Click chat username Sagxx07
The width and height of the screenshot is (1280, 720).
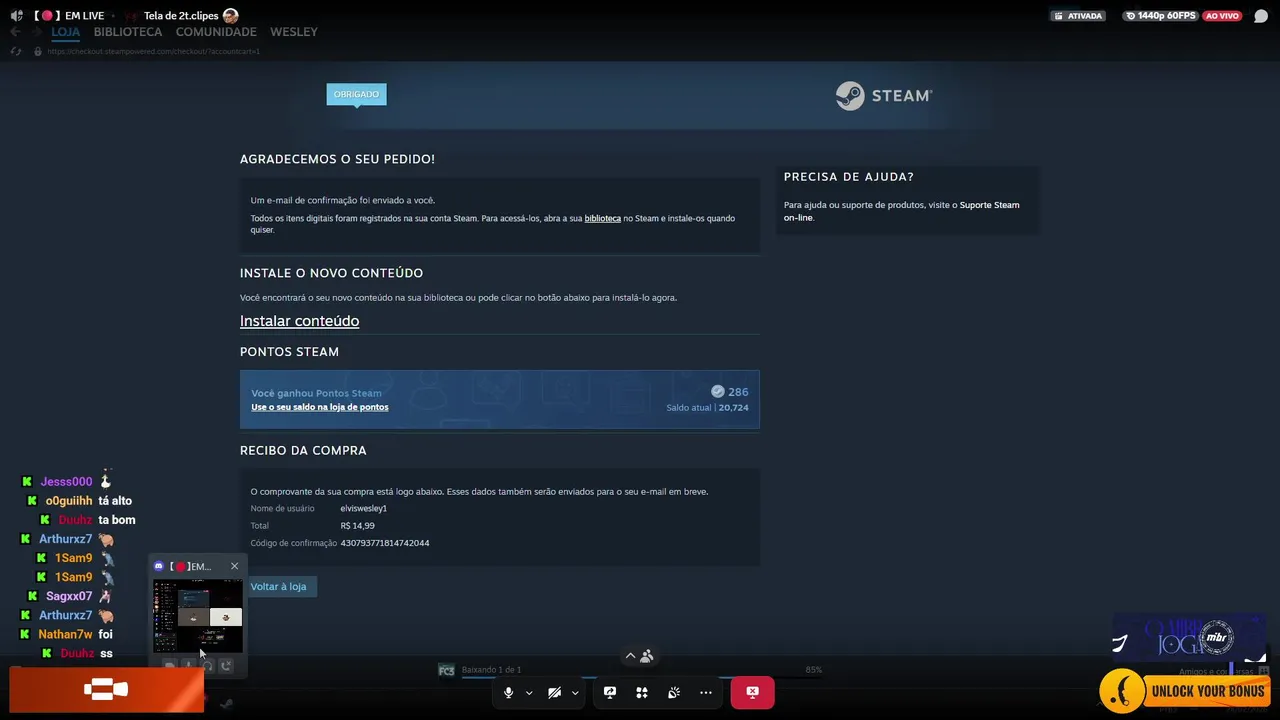click(x=69, y=596)
